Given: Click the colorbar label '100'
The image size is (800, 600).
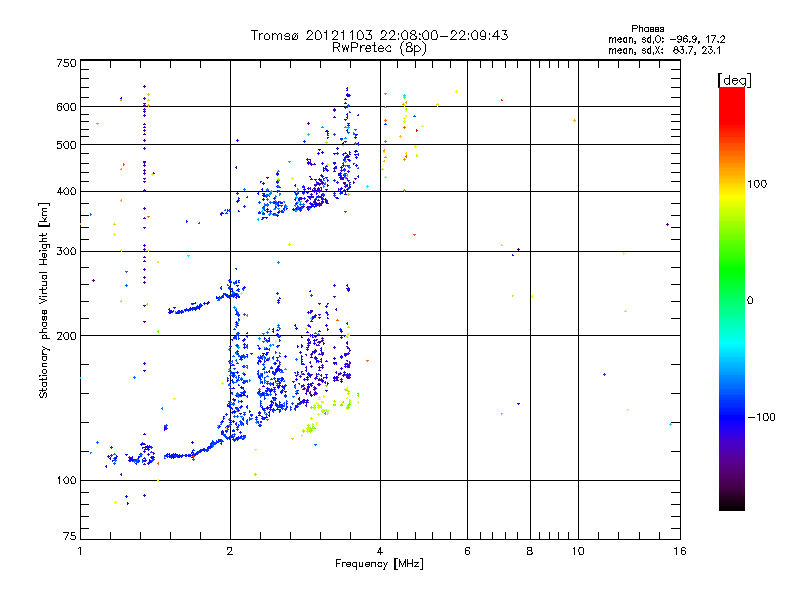Looking at the screenshot, I should coord(757,184).
